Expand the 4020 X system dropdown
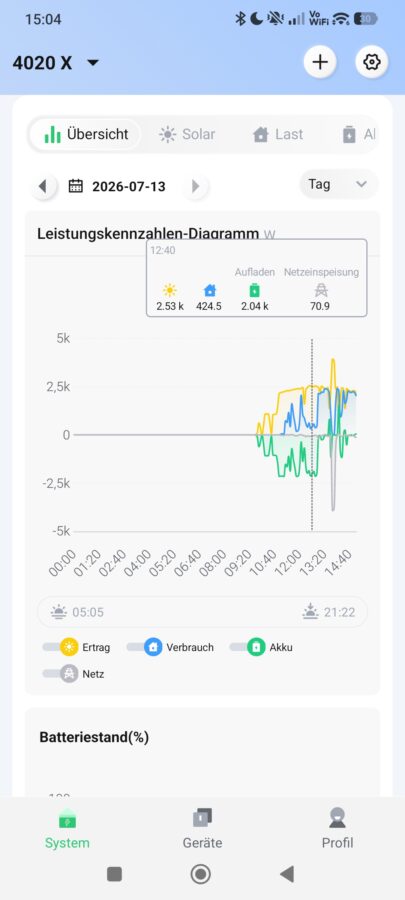Image resolution: width=405 pixels, height=900 pixels. [56, 63]
